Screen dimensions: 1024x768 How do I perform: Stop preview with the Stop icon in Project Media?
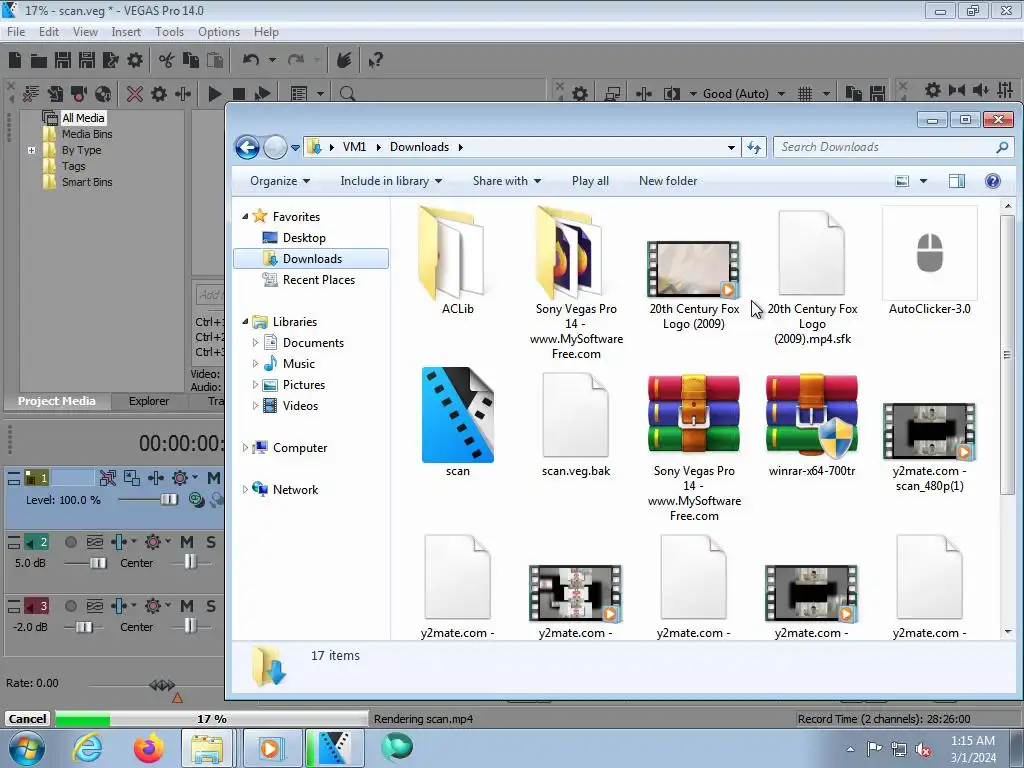click(x=239, y=94)
